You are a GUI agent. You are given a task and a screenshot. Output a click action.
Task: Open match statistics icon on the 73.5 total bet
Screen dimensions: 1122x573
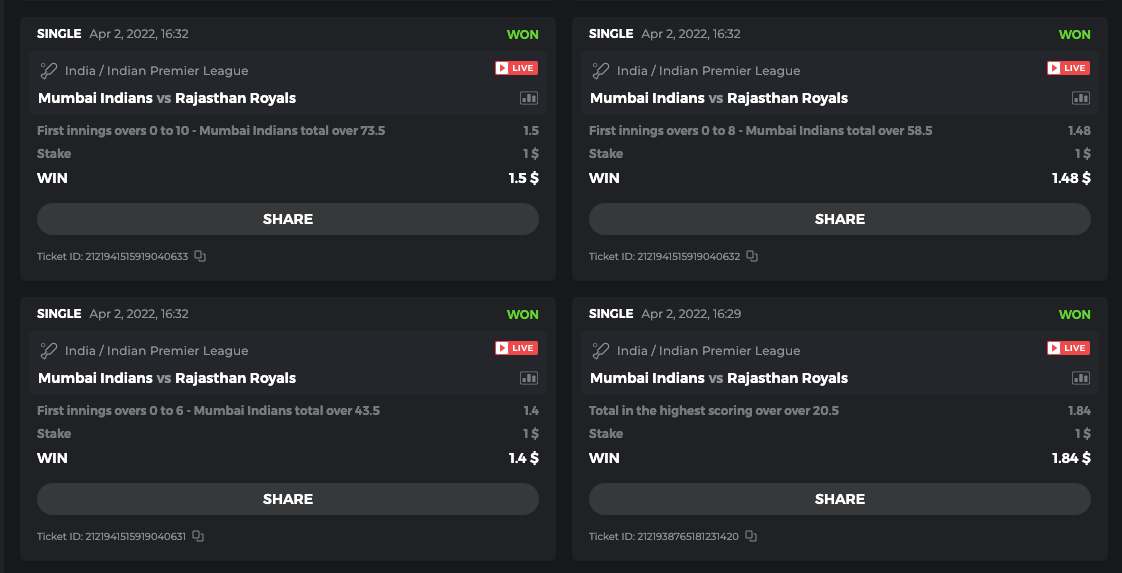coord(529,98)
